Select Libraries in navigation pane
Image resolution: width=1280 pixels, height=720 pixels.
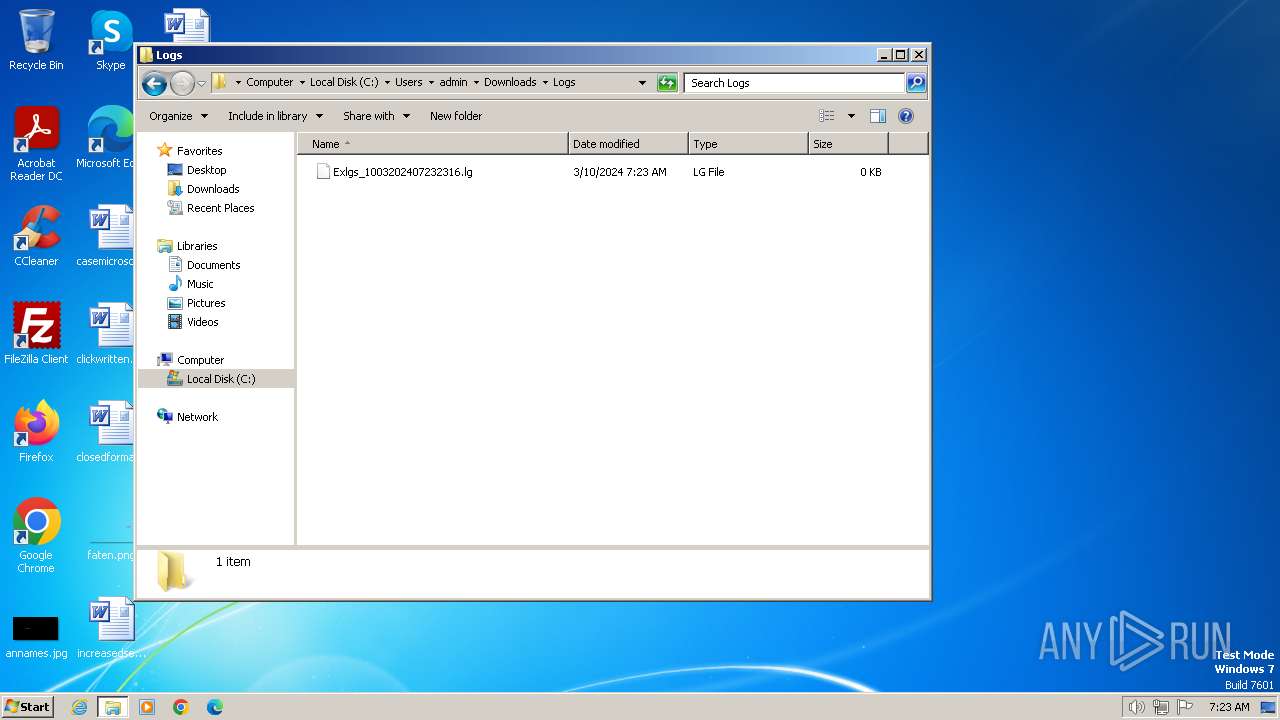point(197,246)
